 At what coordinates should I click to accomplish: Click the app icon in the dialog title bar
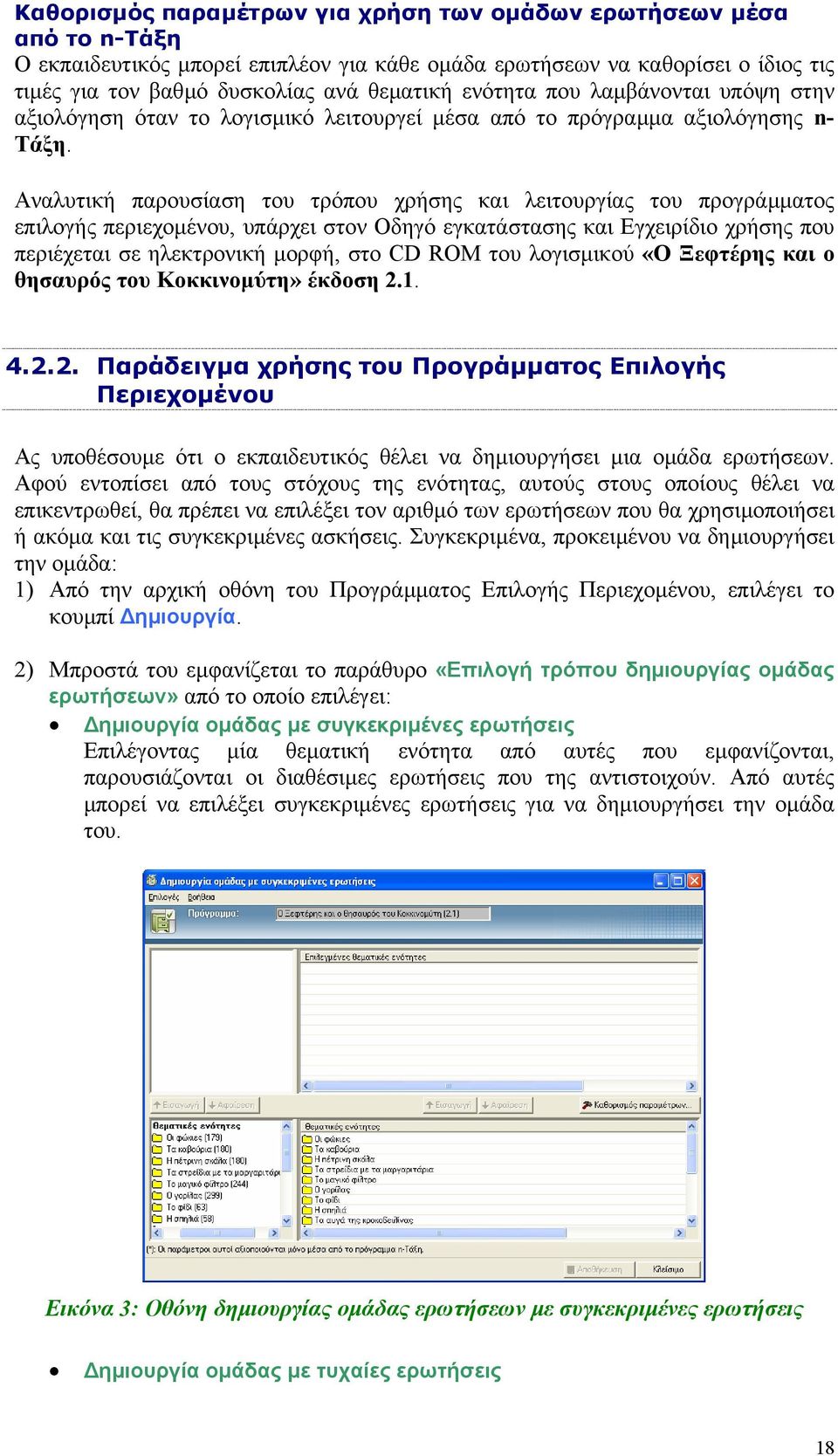152,881
